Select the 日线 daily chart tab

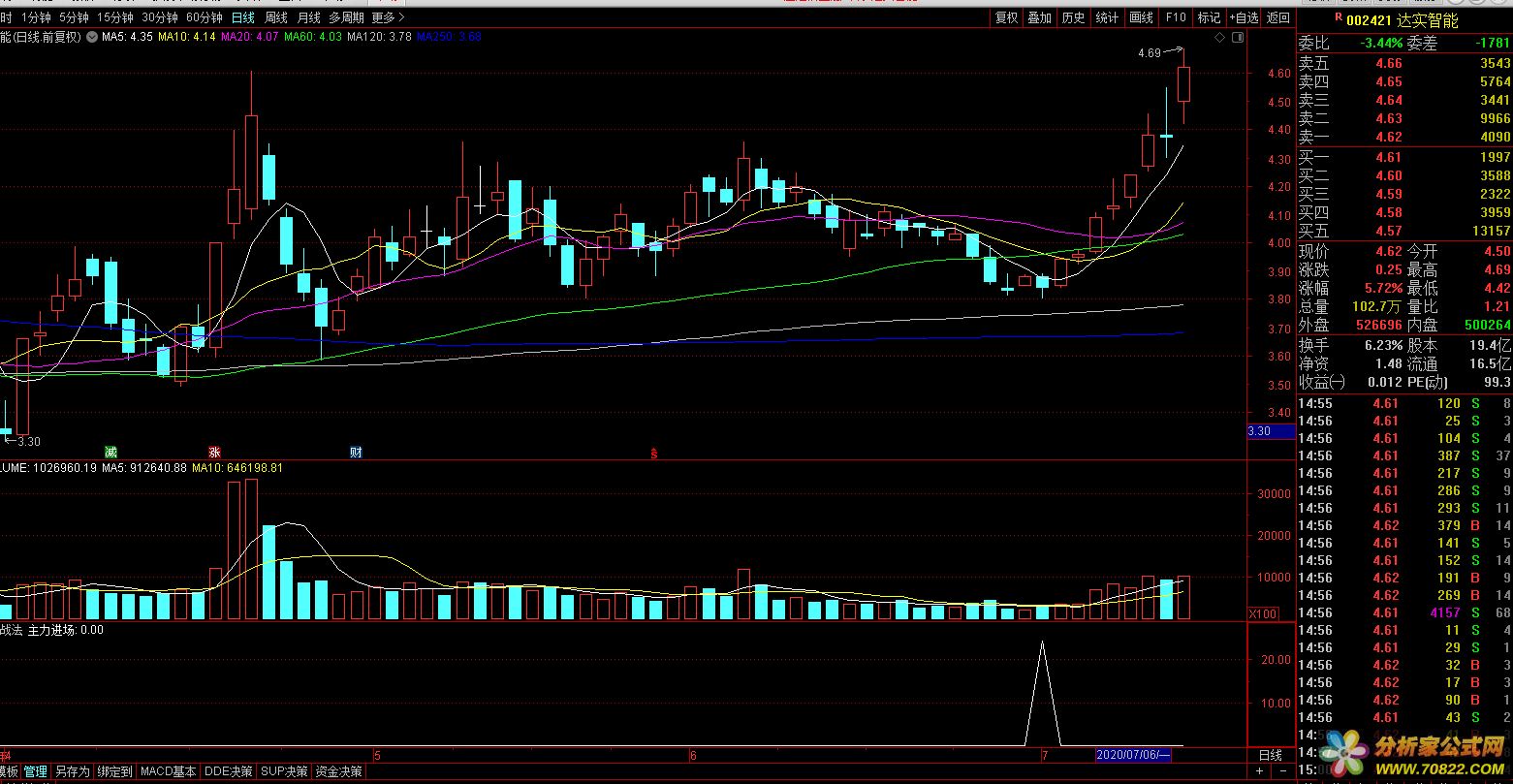243,17
